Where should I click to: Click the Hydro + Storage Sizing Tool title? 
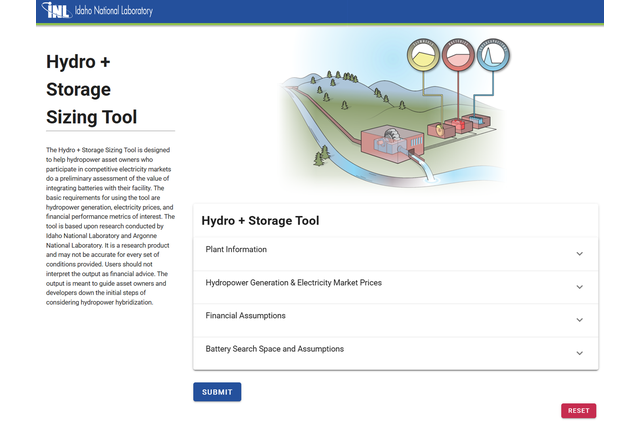91,89
